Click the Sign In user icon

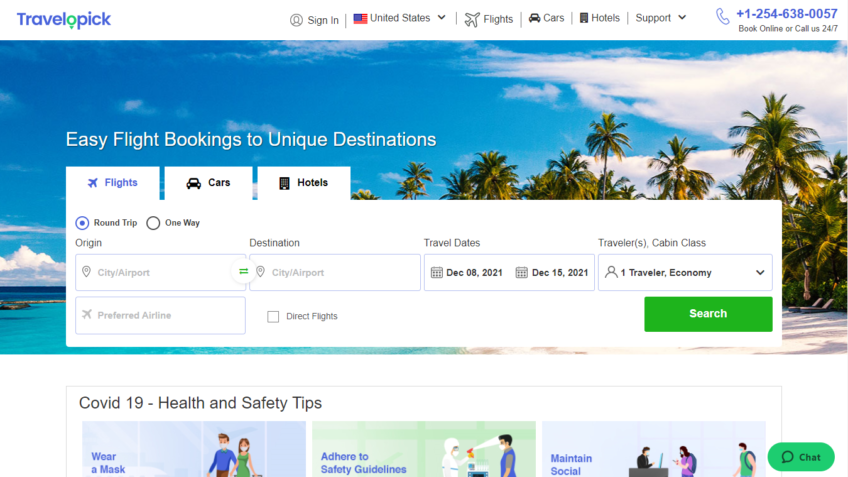(296, 20)
